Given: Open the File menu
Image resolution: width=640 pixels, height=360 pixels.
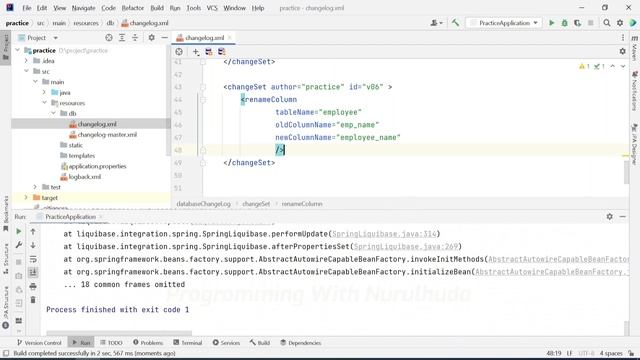Looking at the screenshot, I should coord(27,8).
